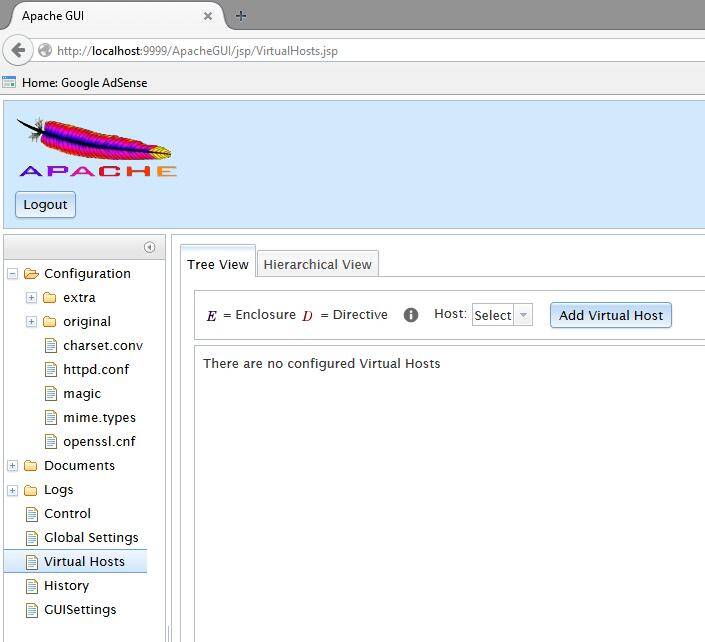Click the D Directive legend symbol
This screenshot has height=642, width=705.
click(308, 316)
